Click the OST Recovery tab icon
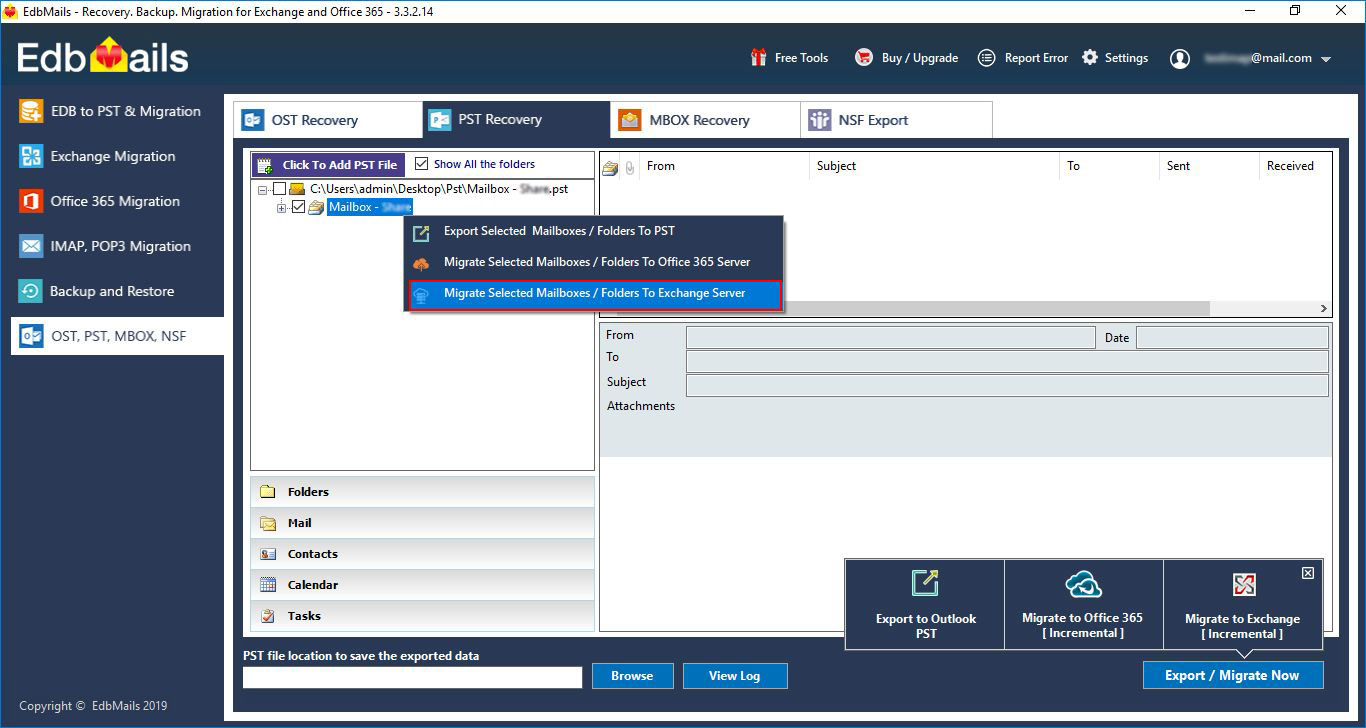Screen dimensions: 1366x728 click(x=252, y=120)
